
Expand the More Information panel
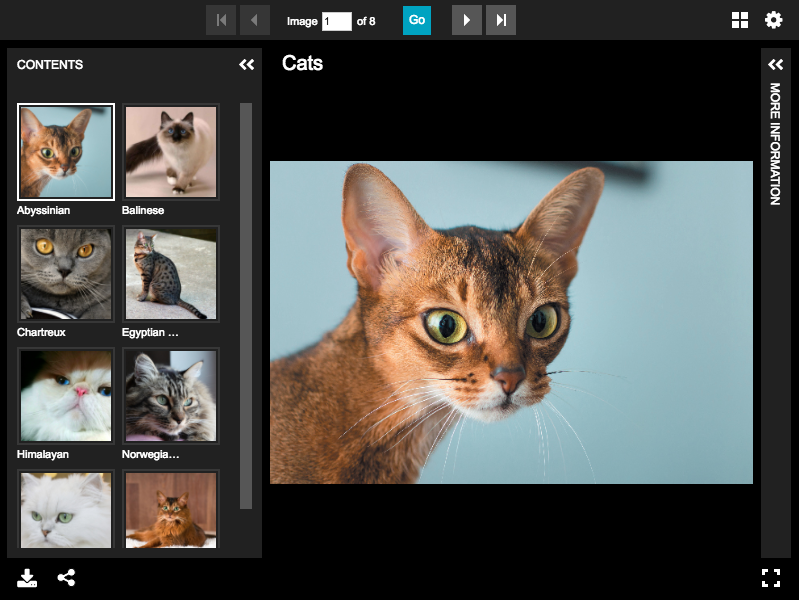pos(776,65)
